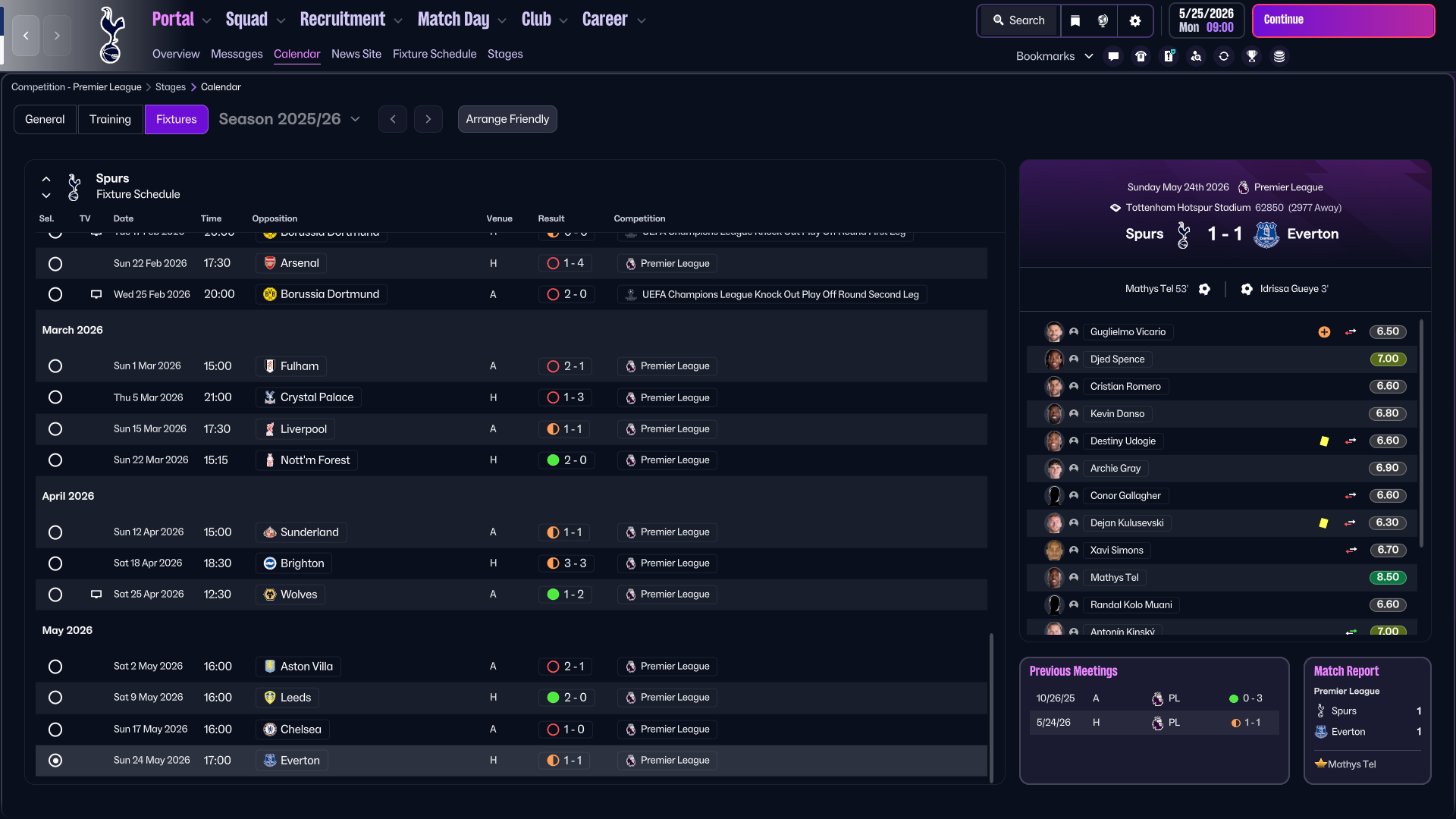Click the speech bubble messages bookmark icon
Viewport: 1456px width, 819px height.
(x=1113, y=56)
